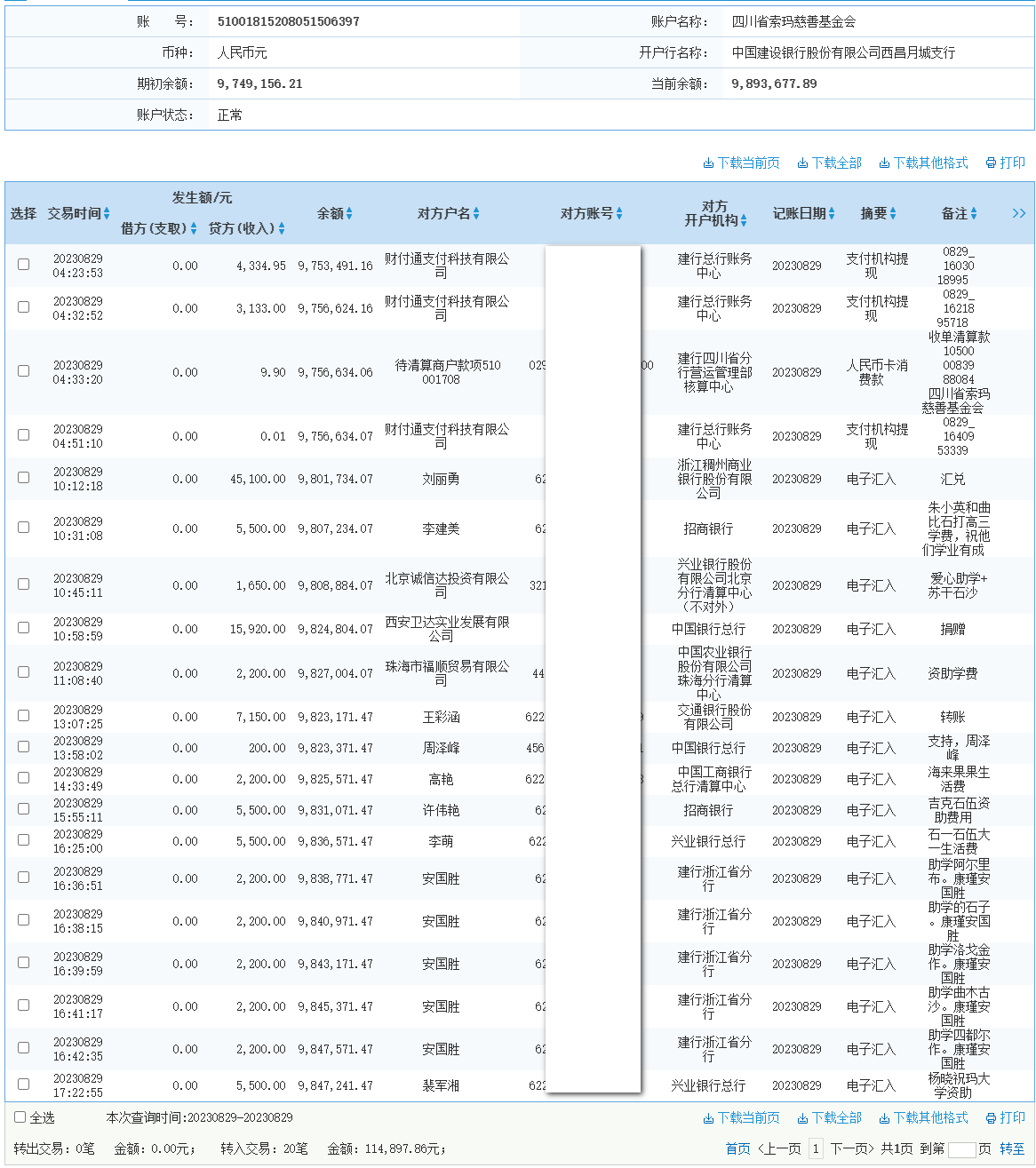Check the 王彩涵 13:07:25 transaction row
This screenshot has height=1168, width=1036.
click(x=24, y=715)
